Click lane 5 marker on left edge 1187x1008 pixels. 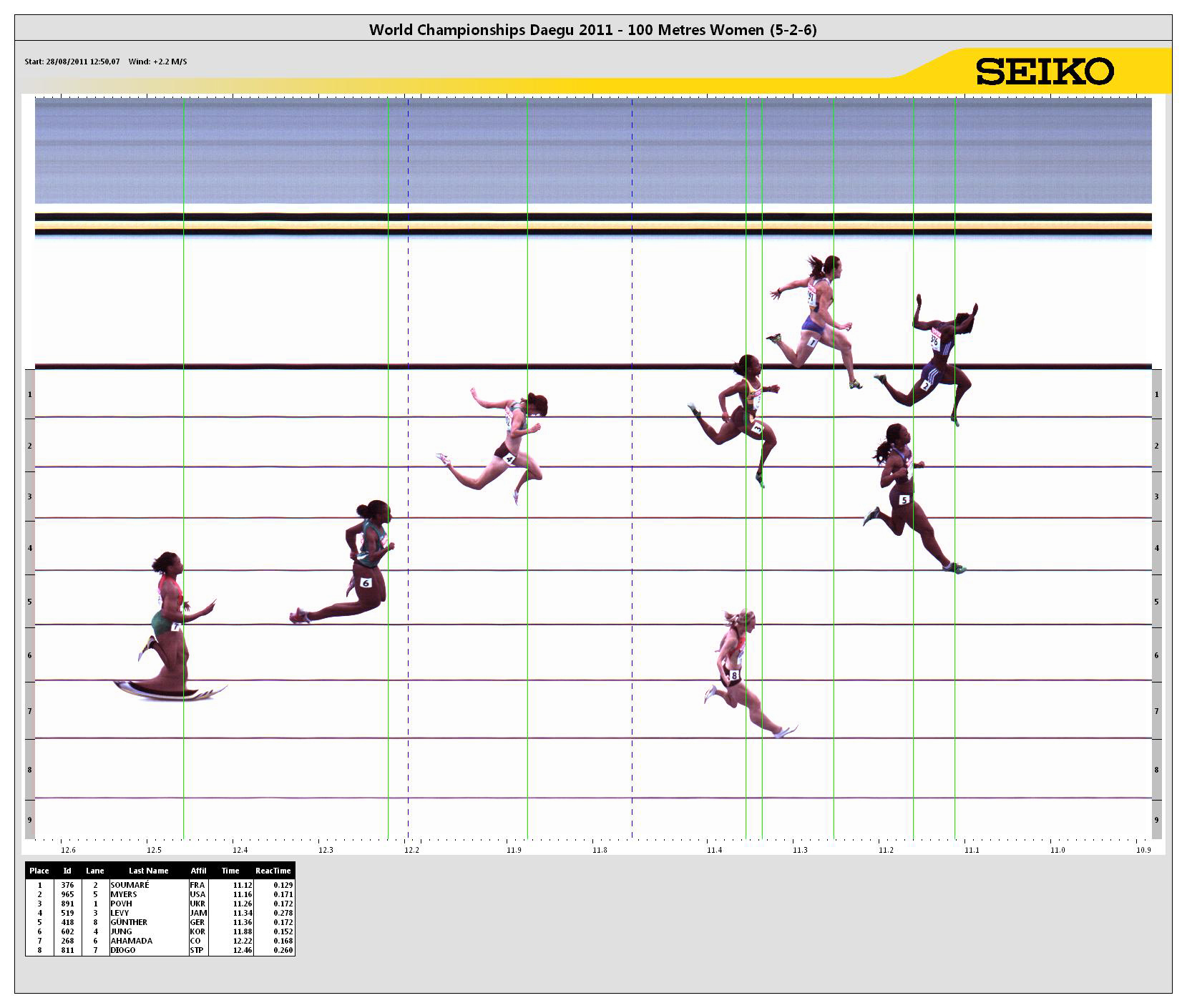pyautogui.click(x=29, y=602)
